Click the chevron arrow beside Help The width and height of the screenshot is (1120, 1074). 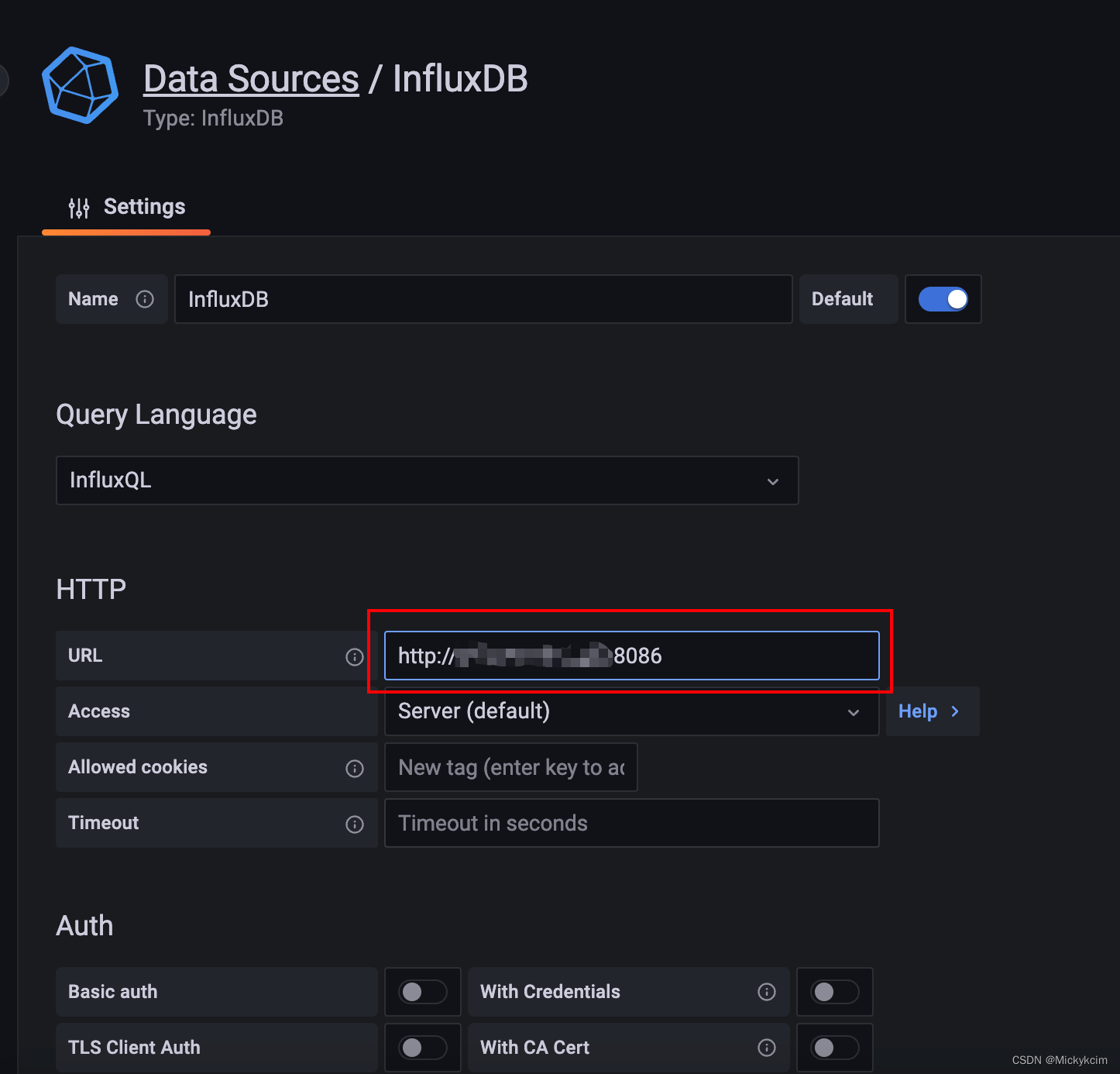click(955, 711)
